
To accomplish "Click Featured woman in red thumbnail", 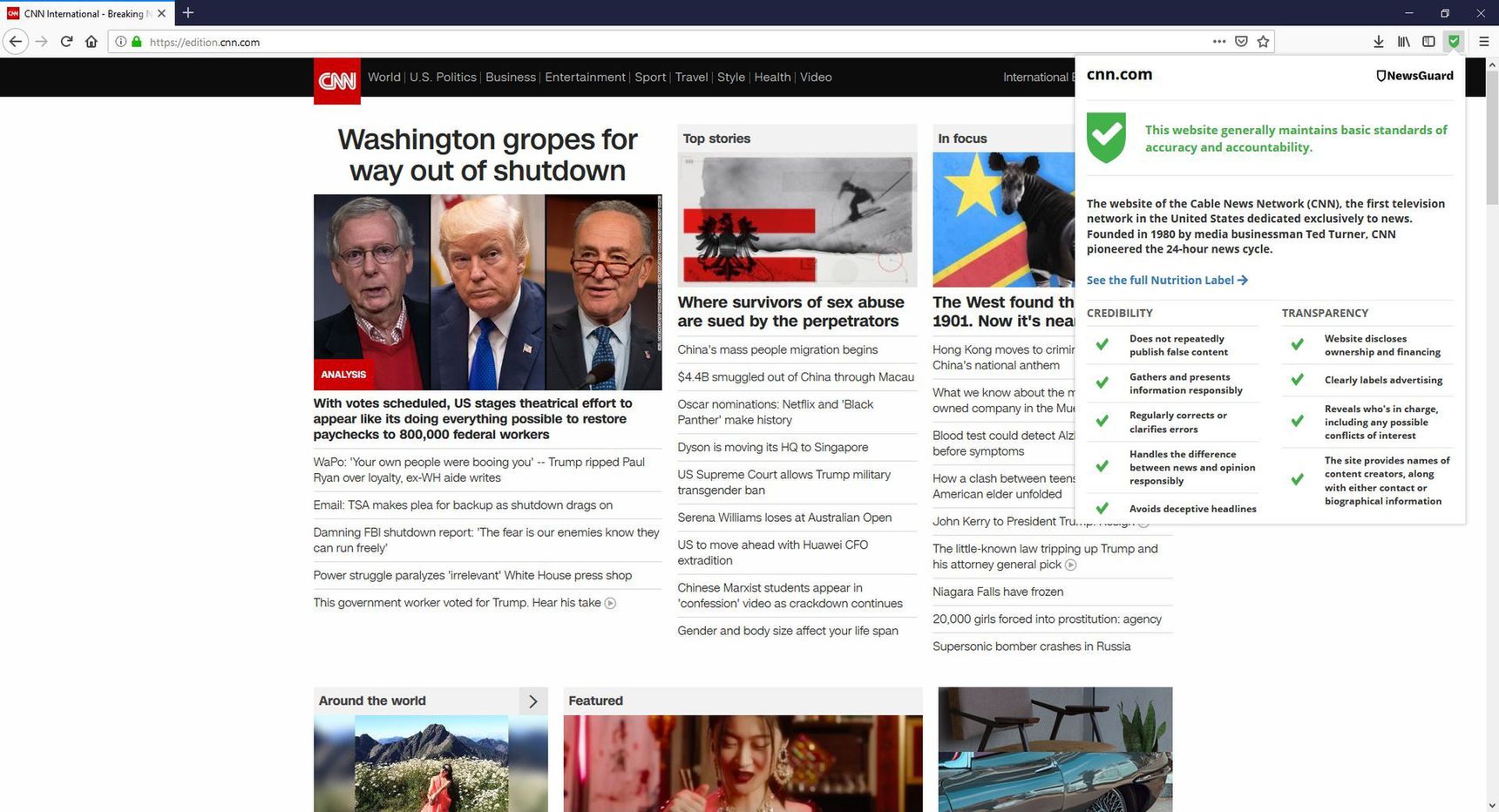I will (743, 763).
